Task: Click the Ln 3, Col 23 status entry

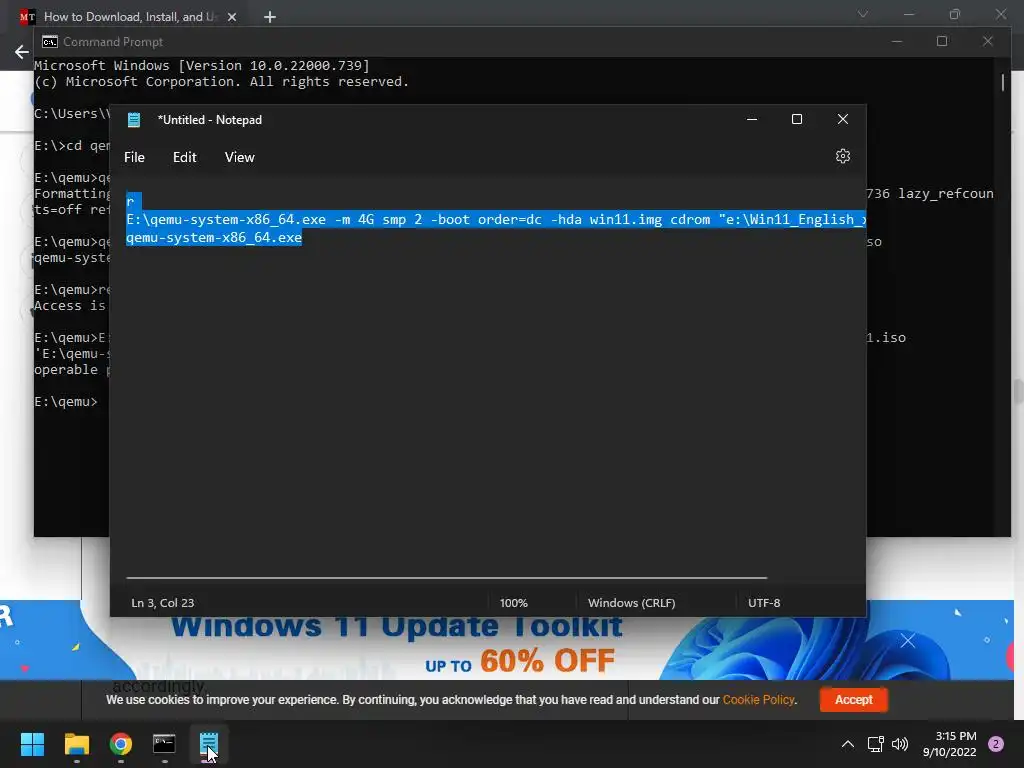Action: pos(163,603)
